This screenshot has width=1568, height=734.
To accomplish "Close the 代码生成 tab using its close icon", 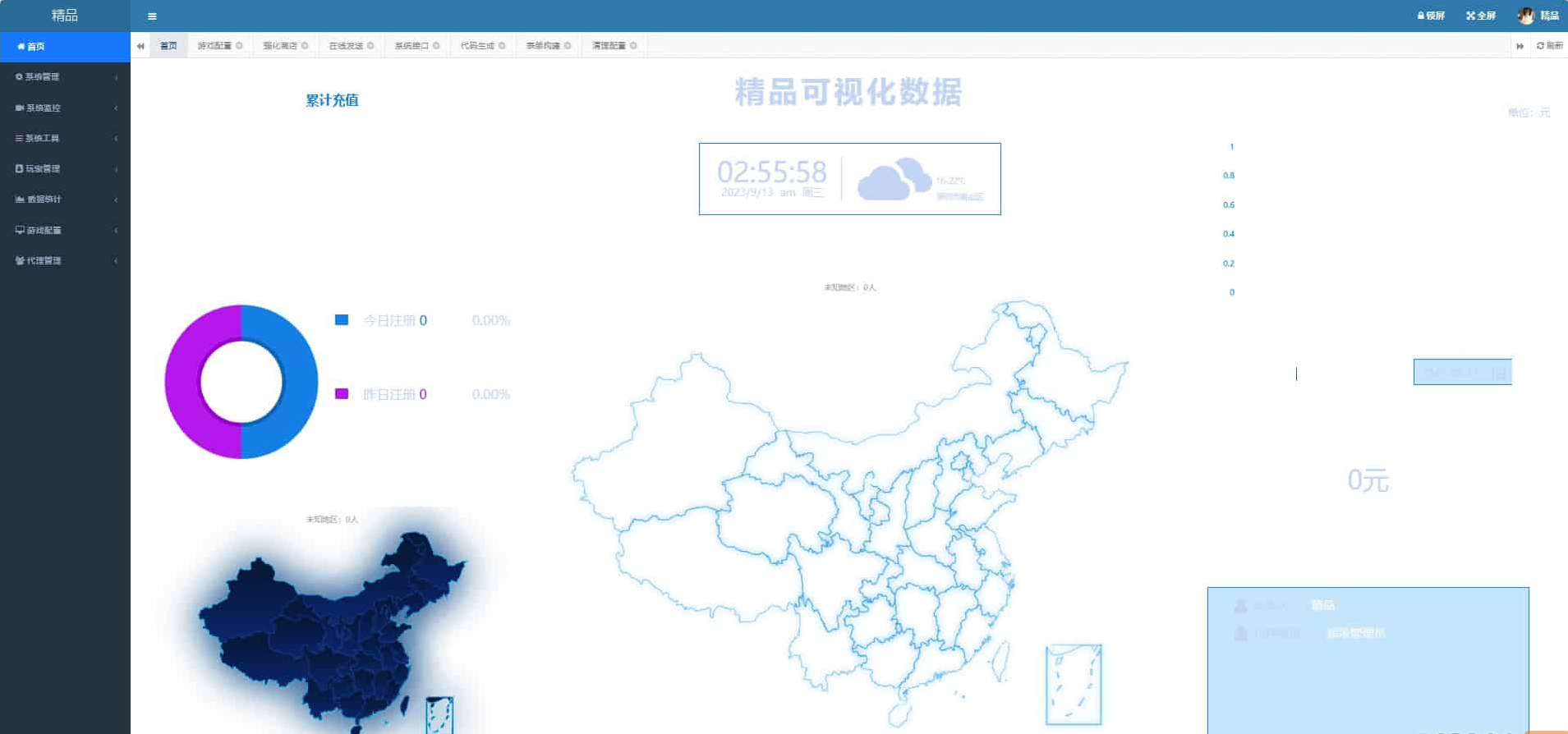I will (502, 46).
